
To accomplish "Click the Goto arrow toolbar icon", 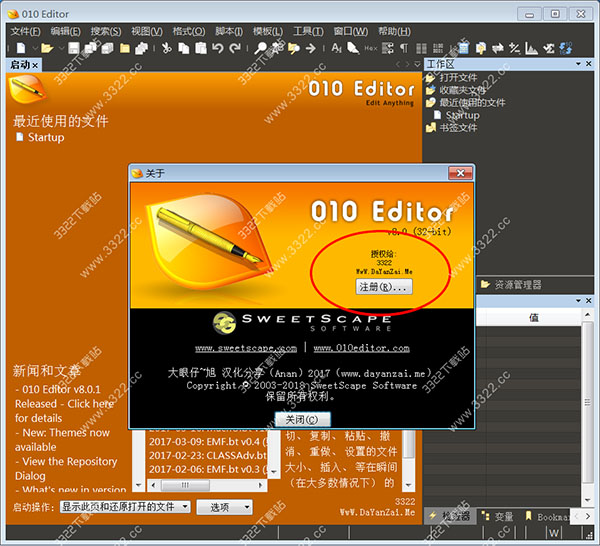I will (x=311, y=48).
